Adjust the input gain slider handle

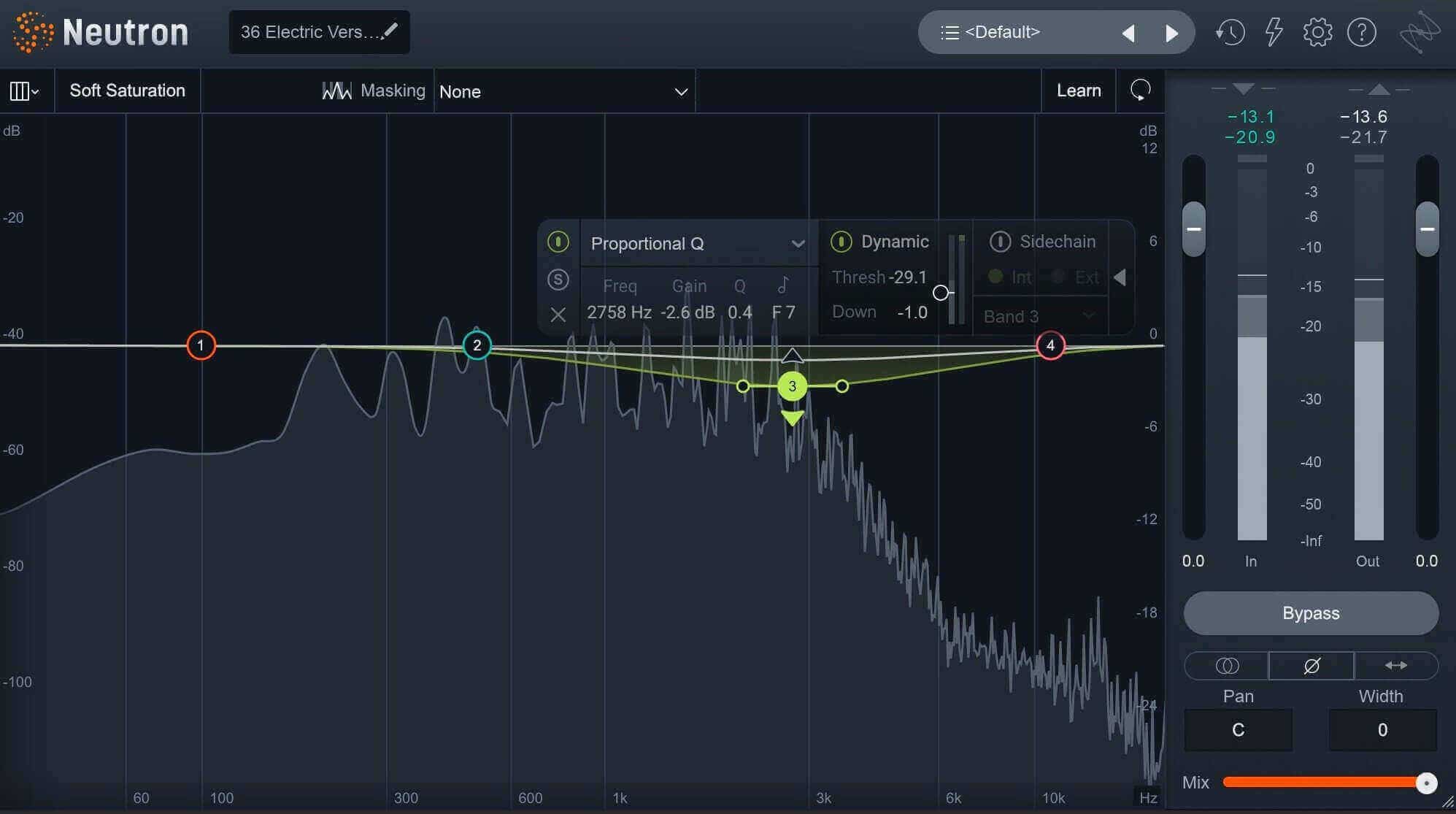pyautogui.click(x=1194, y=229)
